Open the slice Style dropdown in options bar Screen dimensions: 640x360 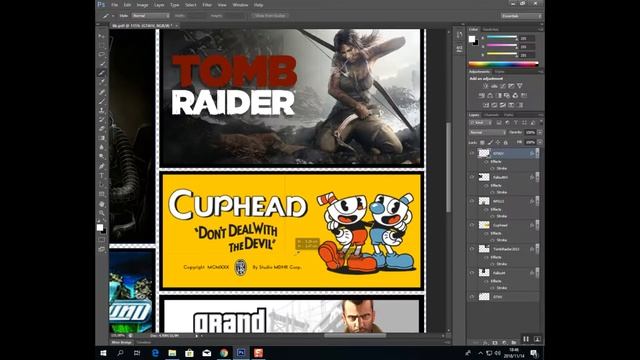coord(150,16)
